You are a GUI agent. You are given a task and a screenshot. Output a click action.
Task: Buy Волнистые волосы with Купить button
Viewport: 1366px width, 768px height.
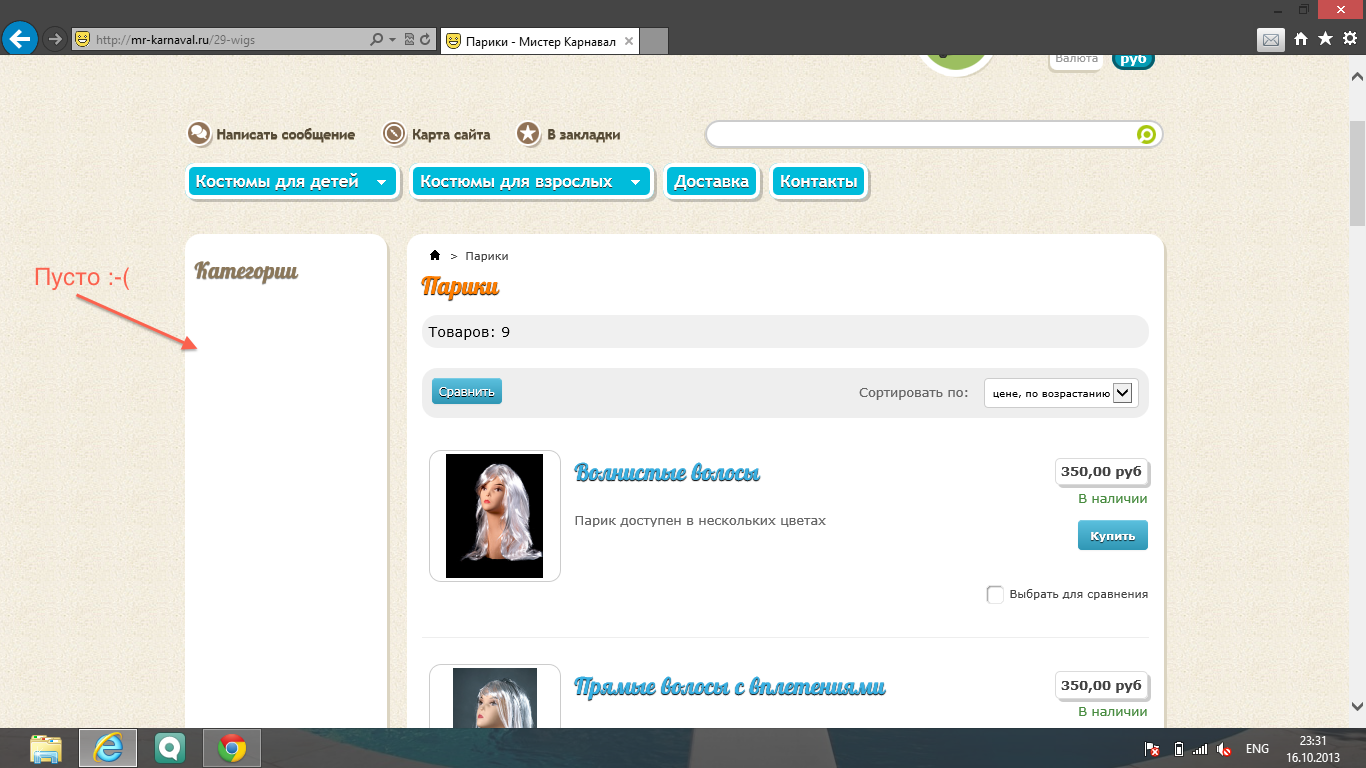point(1113,536)
